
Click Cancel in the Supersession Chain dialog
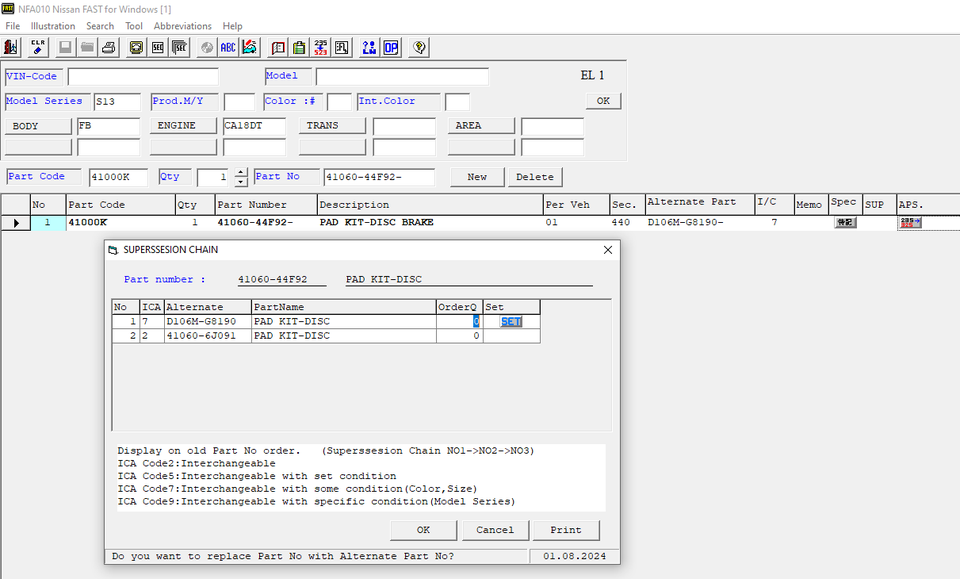(x=495, y=530)
